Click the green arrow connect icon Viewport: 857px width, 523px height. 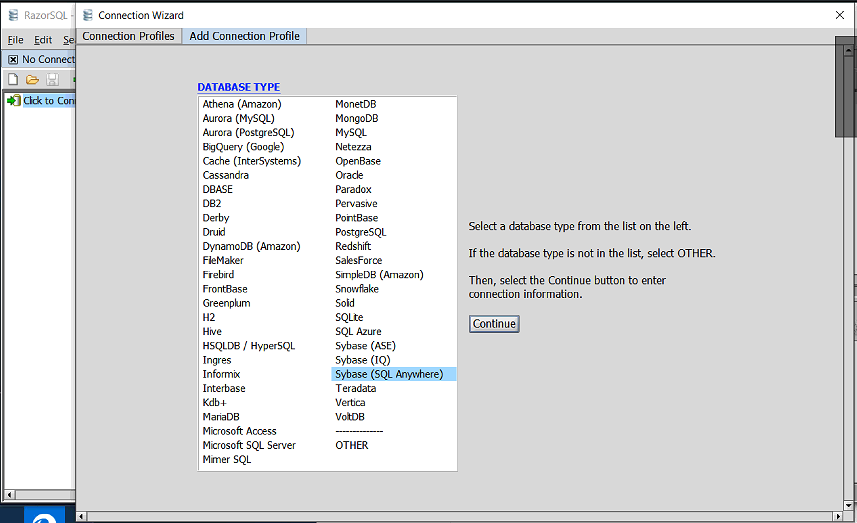click(13, 100)
